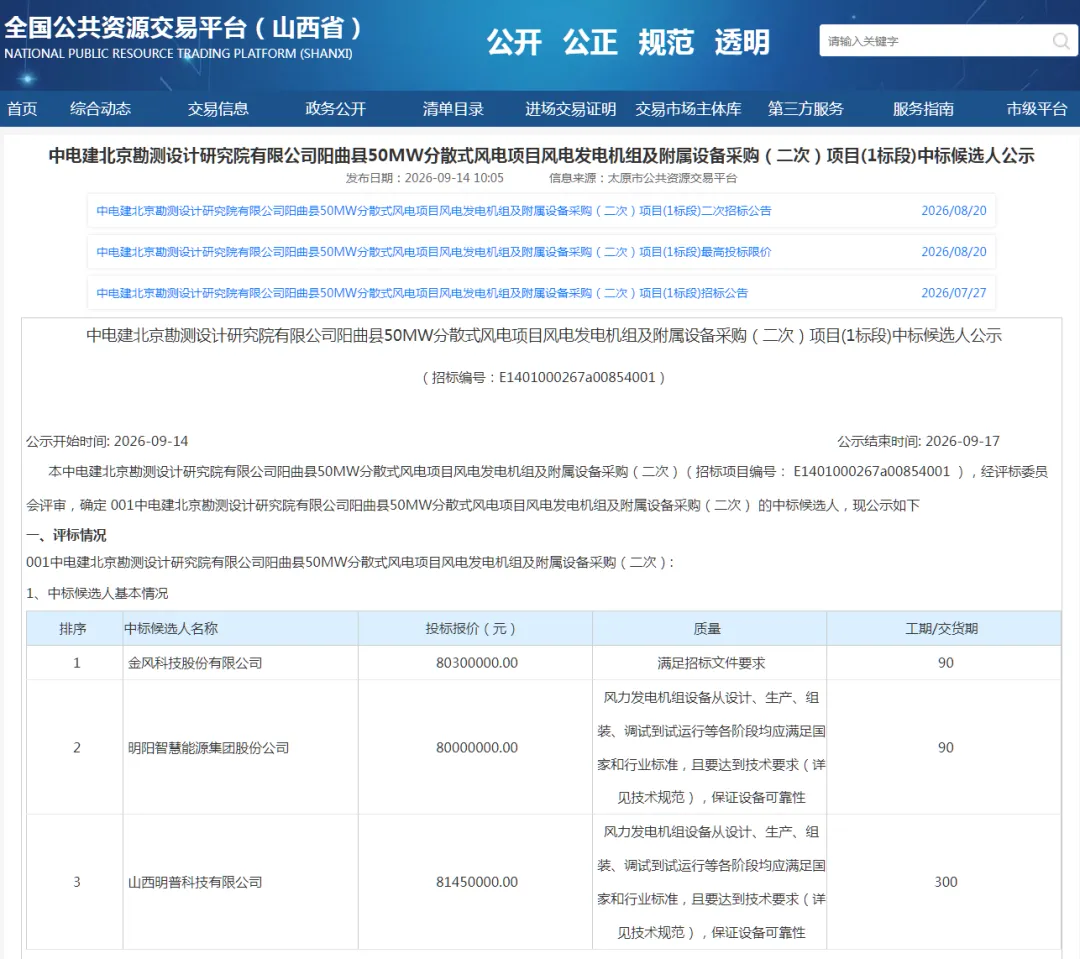
Task: Click the search magnifier icon
Action: coord(1061,41)
